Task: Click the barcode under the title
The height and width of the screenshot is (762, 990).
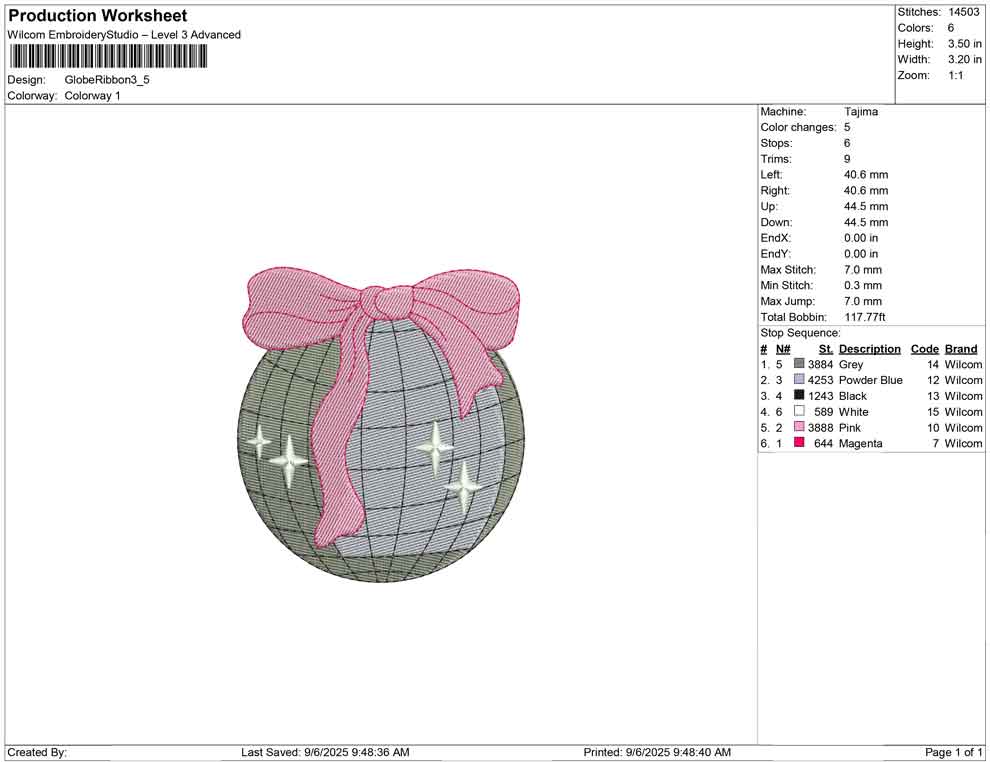Action: pos(108,56)
